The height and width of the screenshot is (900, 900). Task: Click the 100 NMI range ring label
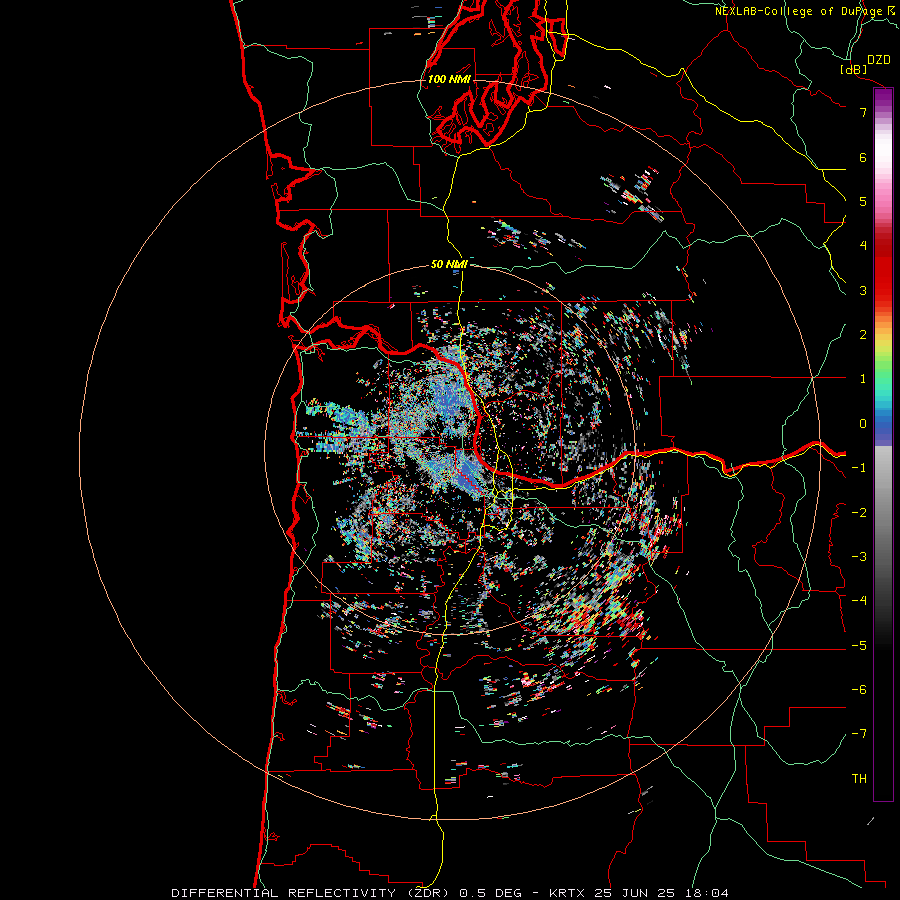pyautogui.click(x=449, y=79)
